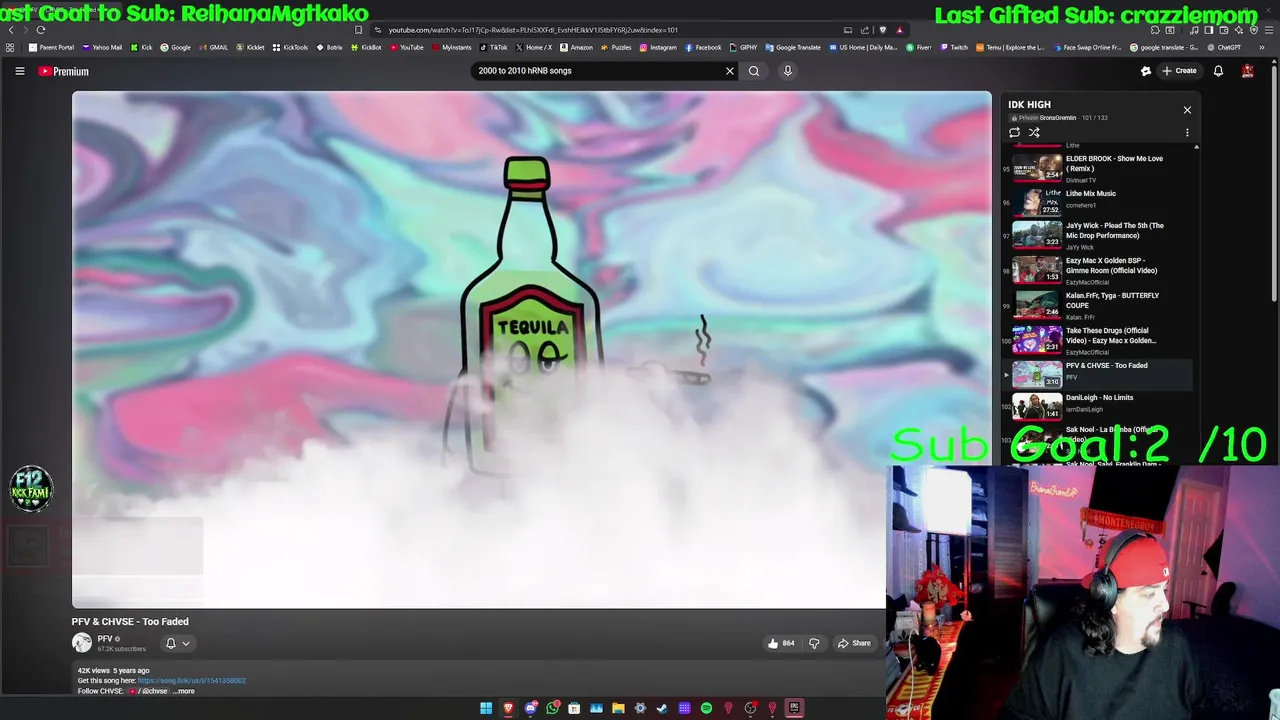Reload the page in browser
Screen dimensions: 1280x720
tap(40, 30)
